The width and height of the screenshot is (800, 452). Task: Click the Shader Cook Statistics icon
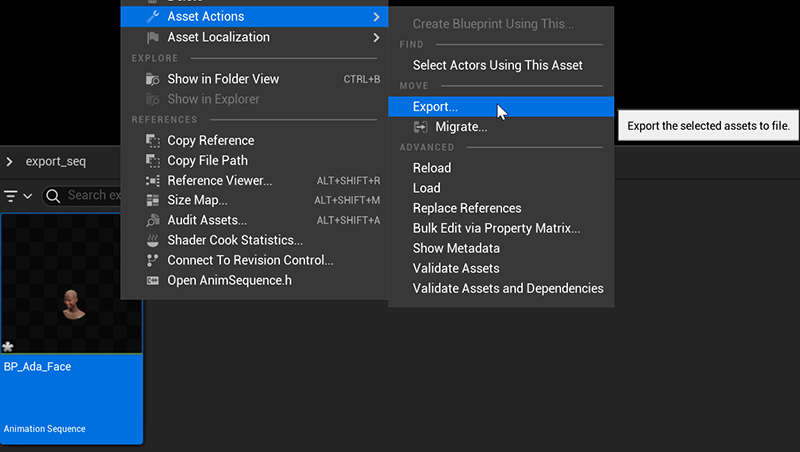point(153,240)
